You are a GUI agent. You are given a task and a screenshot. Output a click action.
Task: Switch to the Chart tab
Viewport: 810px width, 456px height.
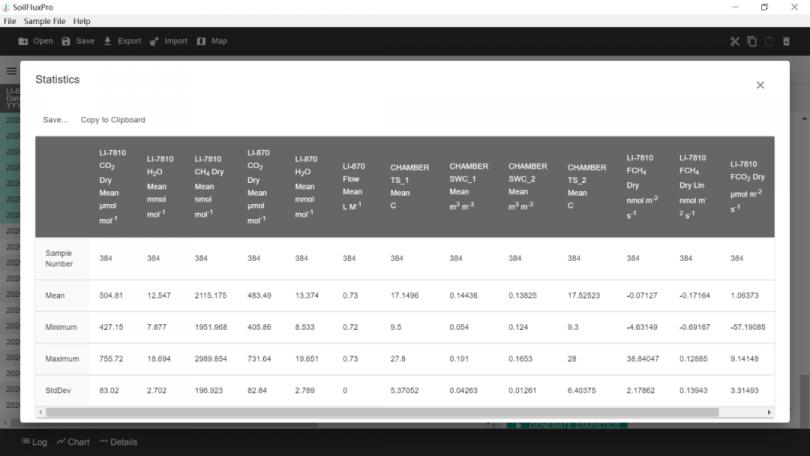73,442
